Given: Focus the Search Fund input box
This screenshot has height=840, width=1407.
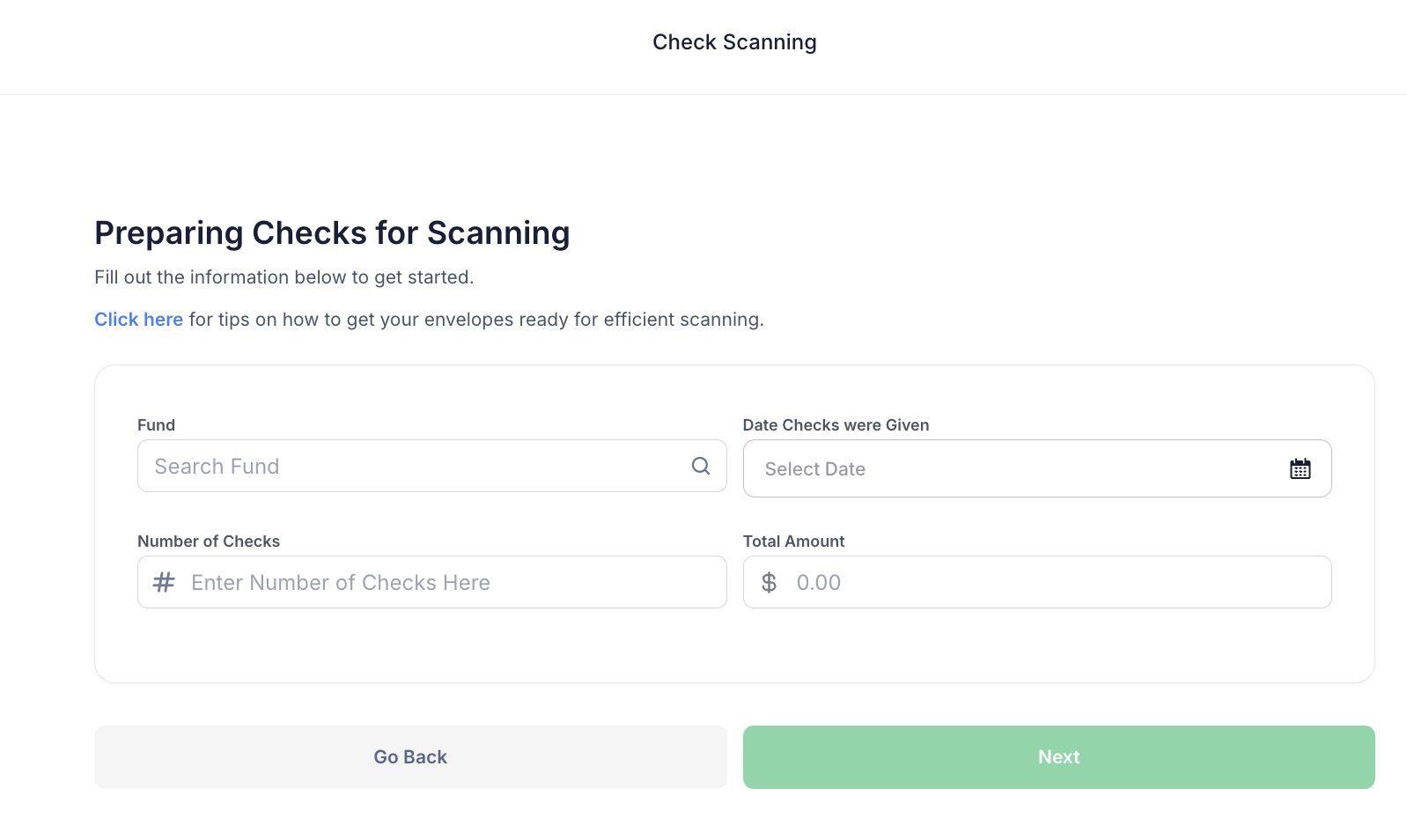Looking at the screenshot, I should tap(432, 466).
